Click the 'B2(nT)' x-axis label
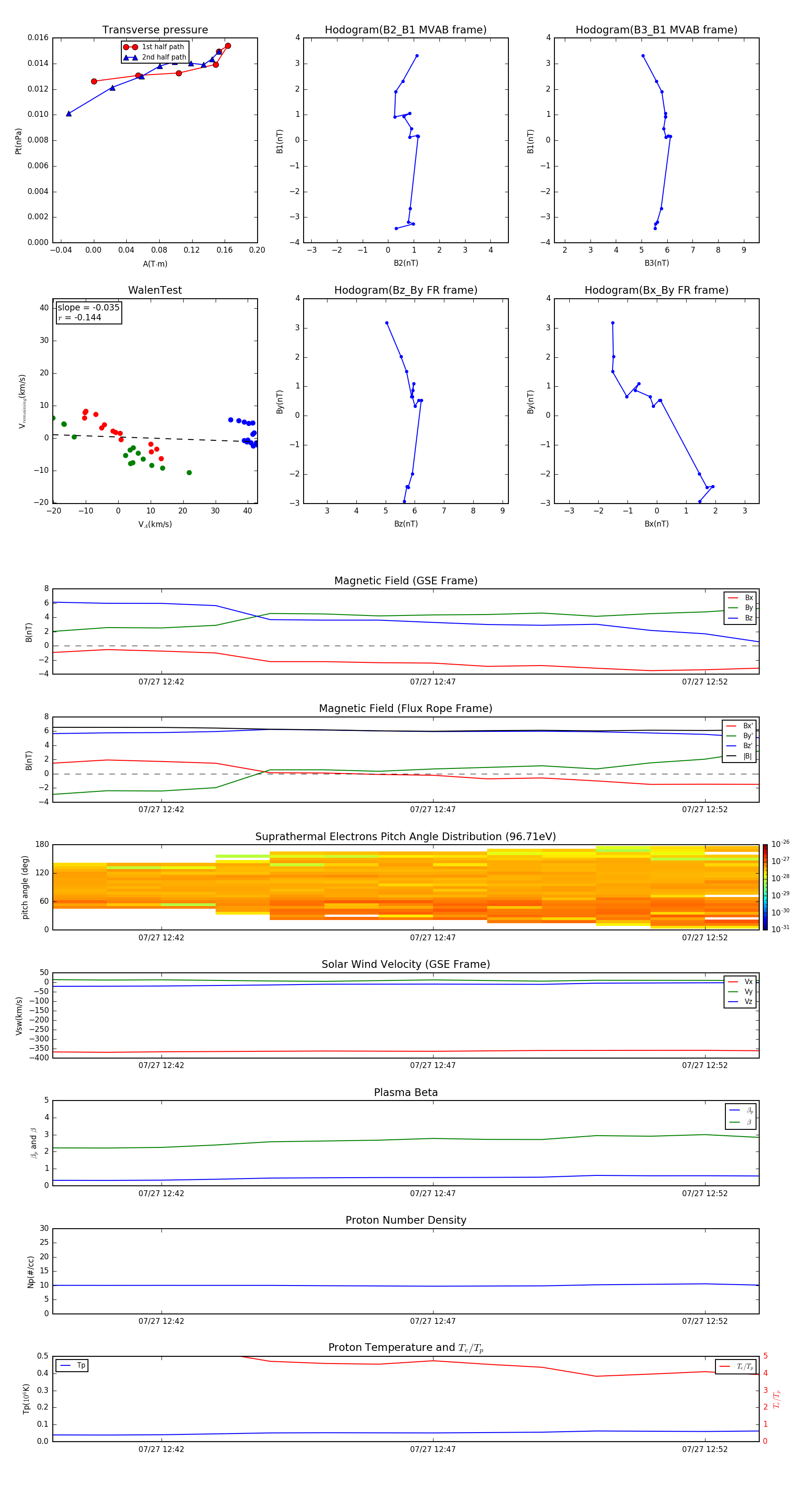Screen dimensions: 812x1489 click(x=406, y=263)
